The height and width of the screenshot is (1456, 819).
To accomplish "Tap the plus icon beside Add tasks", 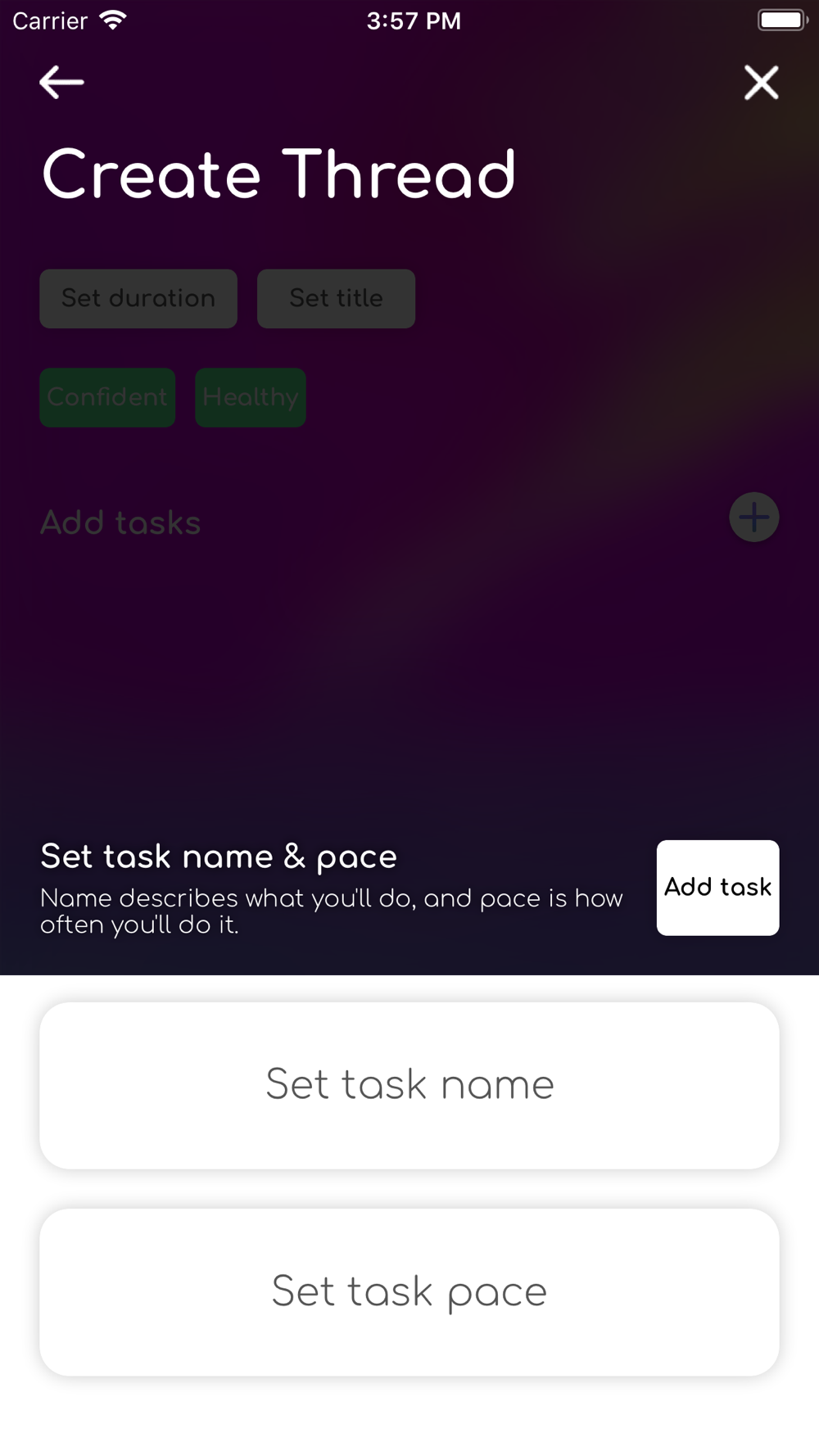I will click(x=753, y=518).
